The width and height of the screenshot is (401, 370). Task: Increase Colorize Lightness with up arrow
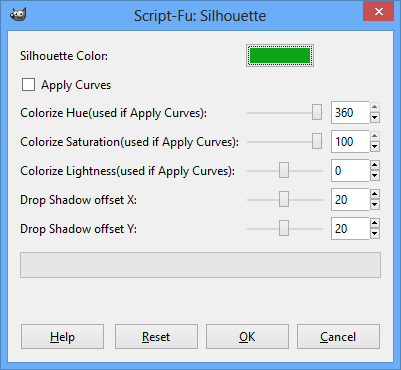click(x=375, y=165)
